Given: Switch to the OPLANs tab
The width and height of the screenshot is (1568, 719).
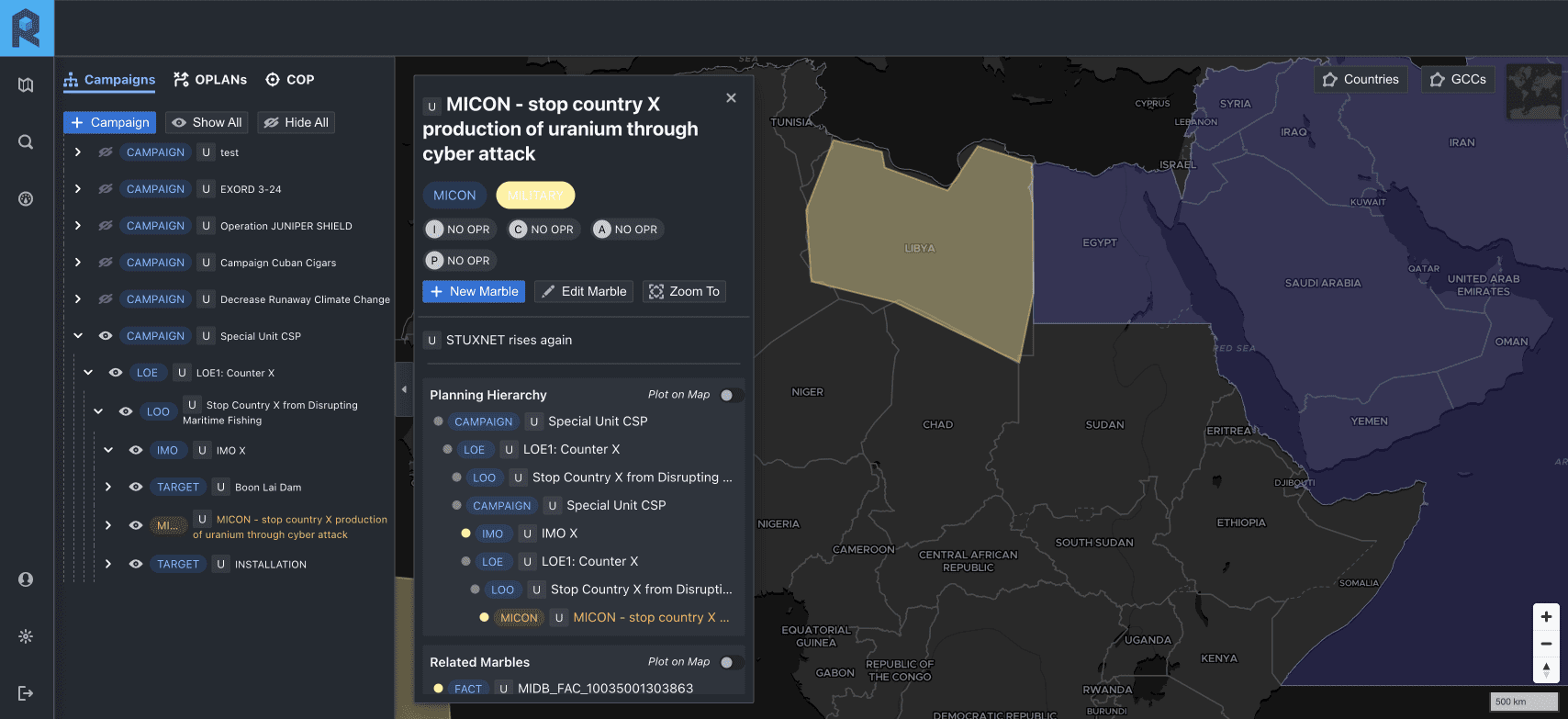Looking at the screenshot, I should tap(210, 80).
